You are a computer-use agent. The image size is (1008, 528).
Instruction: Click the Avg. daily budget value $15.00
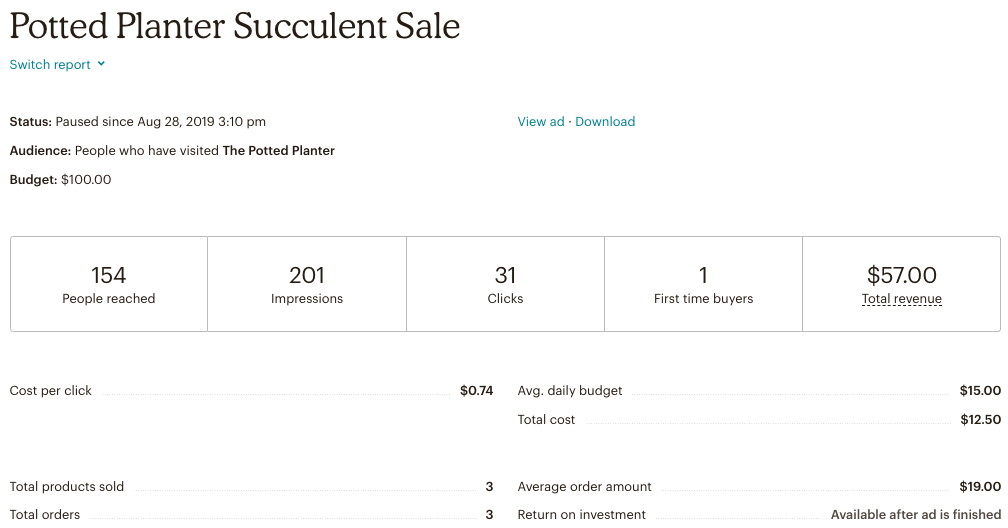pyautogui.click(x=979, y=391)
